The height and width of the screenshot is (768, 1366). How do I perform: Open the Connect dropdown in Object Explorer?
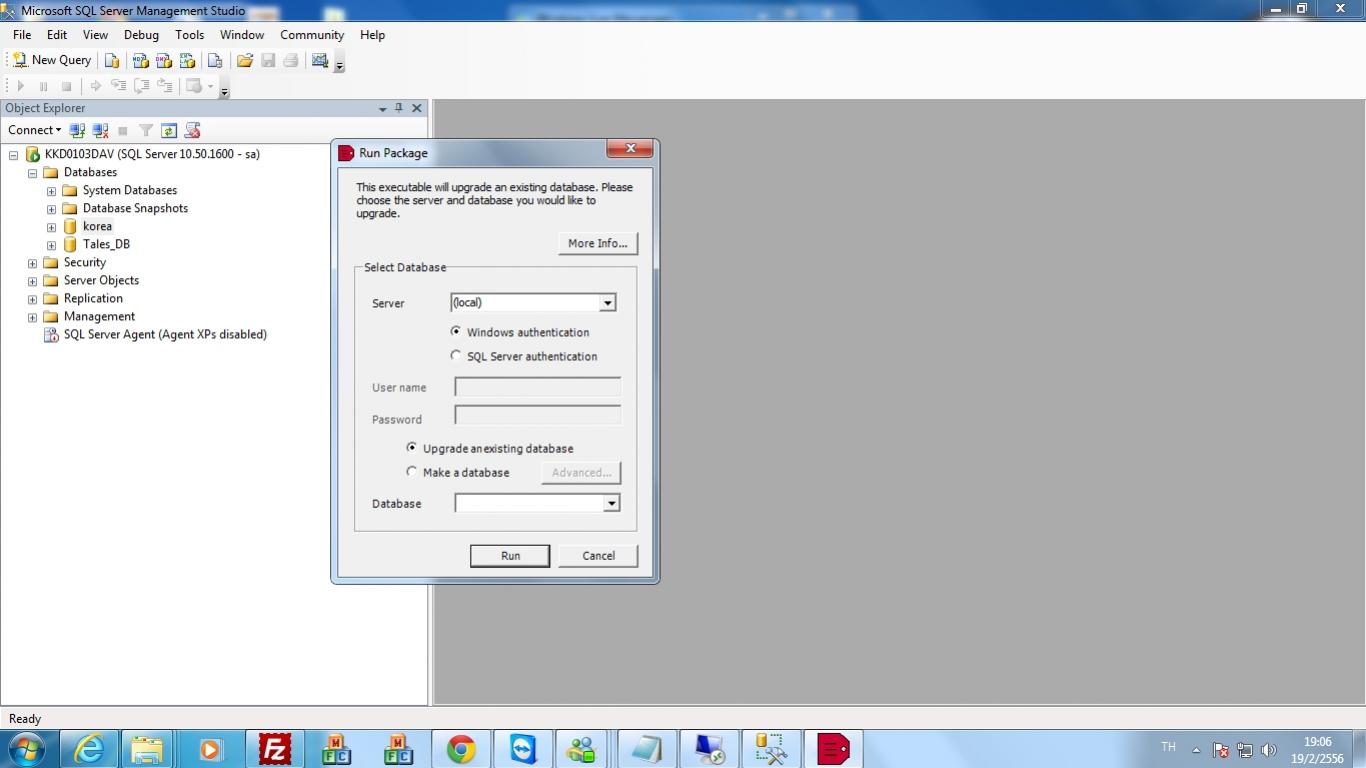coord(34,130)
